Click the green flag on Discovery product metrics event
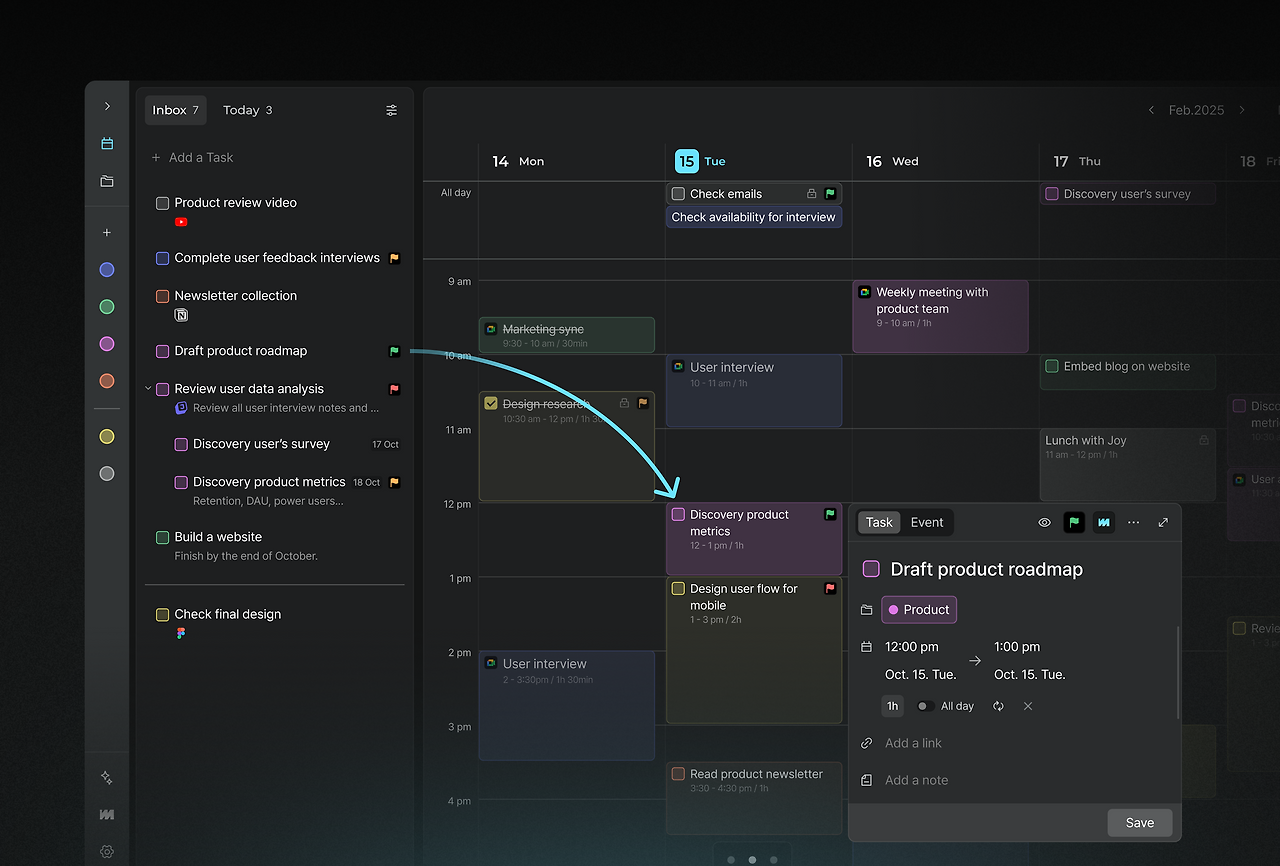This screenshot has width=1280, height=866. [x=830, y=514]
